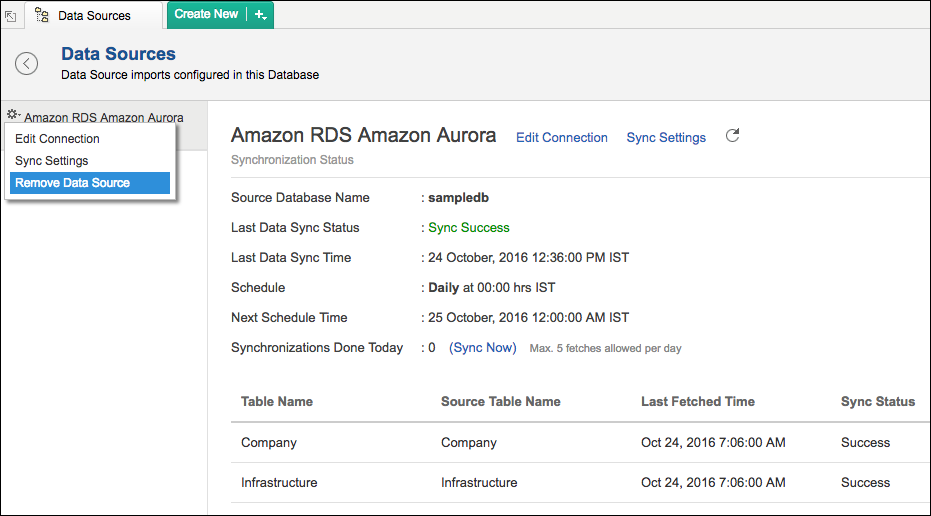
Task: Select Sync Settings in the popup menu
Action: [x=52, y=161]
